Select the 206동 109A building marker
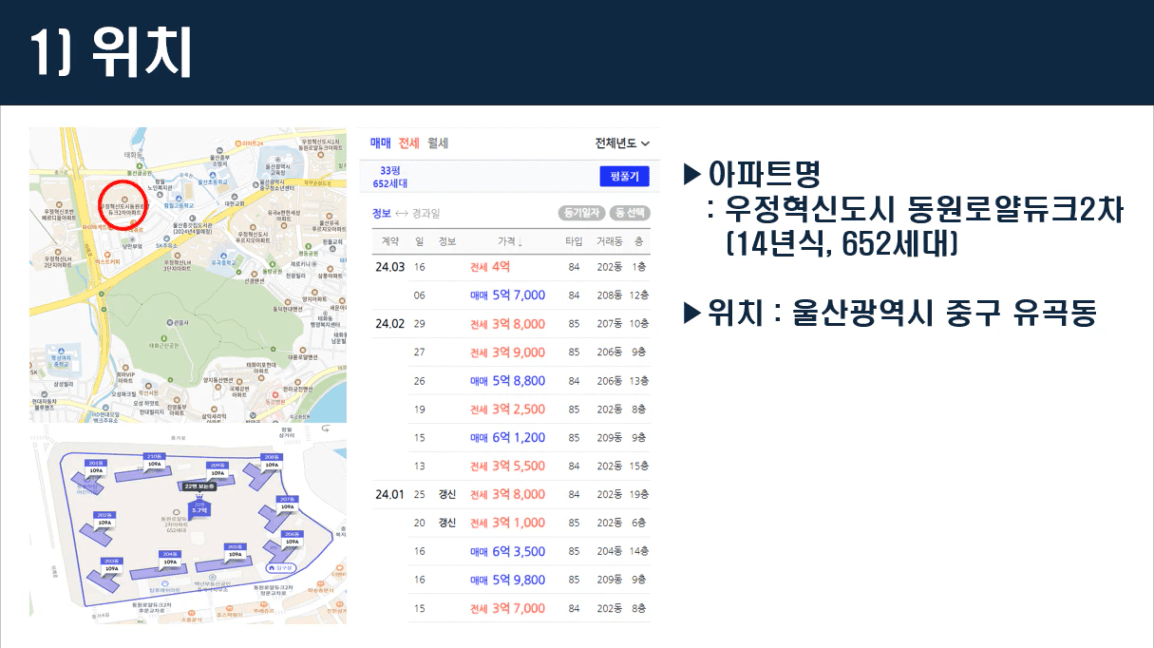This screenshot has width=1154, height=648. [x=292, y=538]
